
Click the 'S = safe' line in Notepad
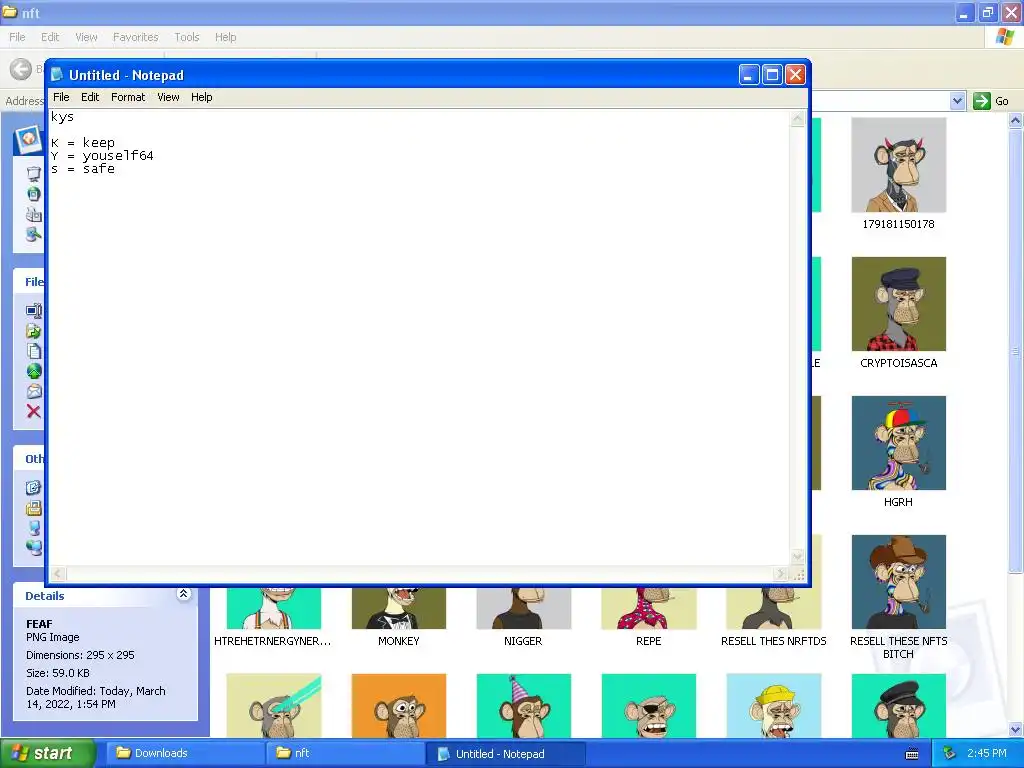83,168
